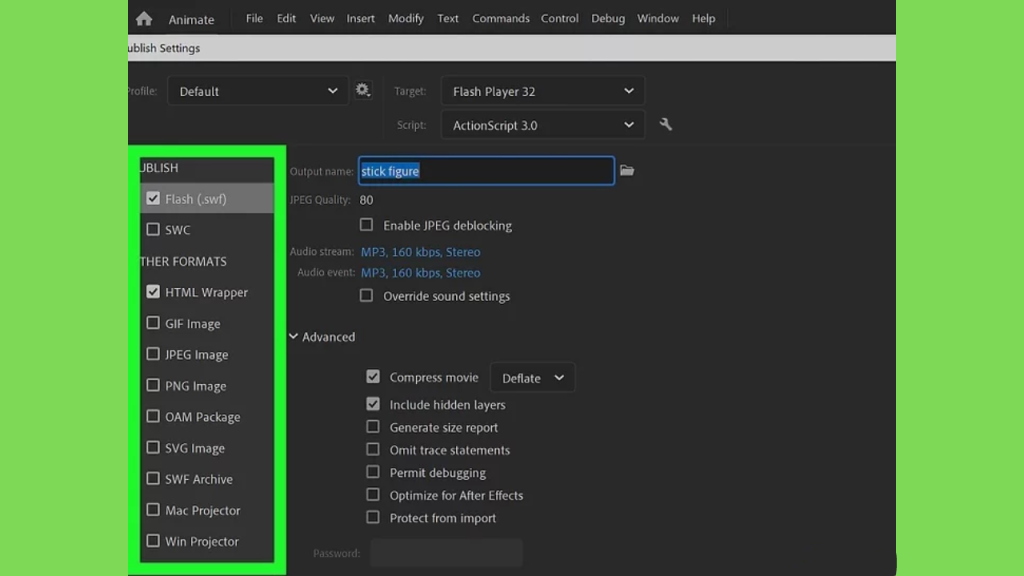Click the Audio stream MP3 settings link
Screen dimensions: 1024x576
pos(421,251)
